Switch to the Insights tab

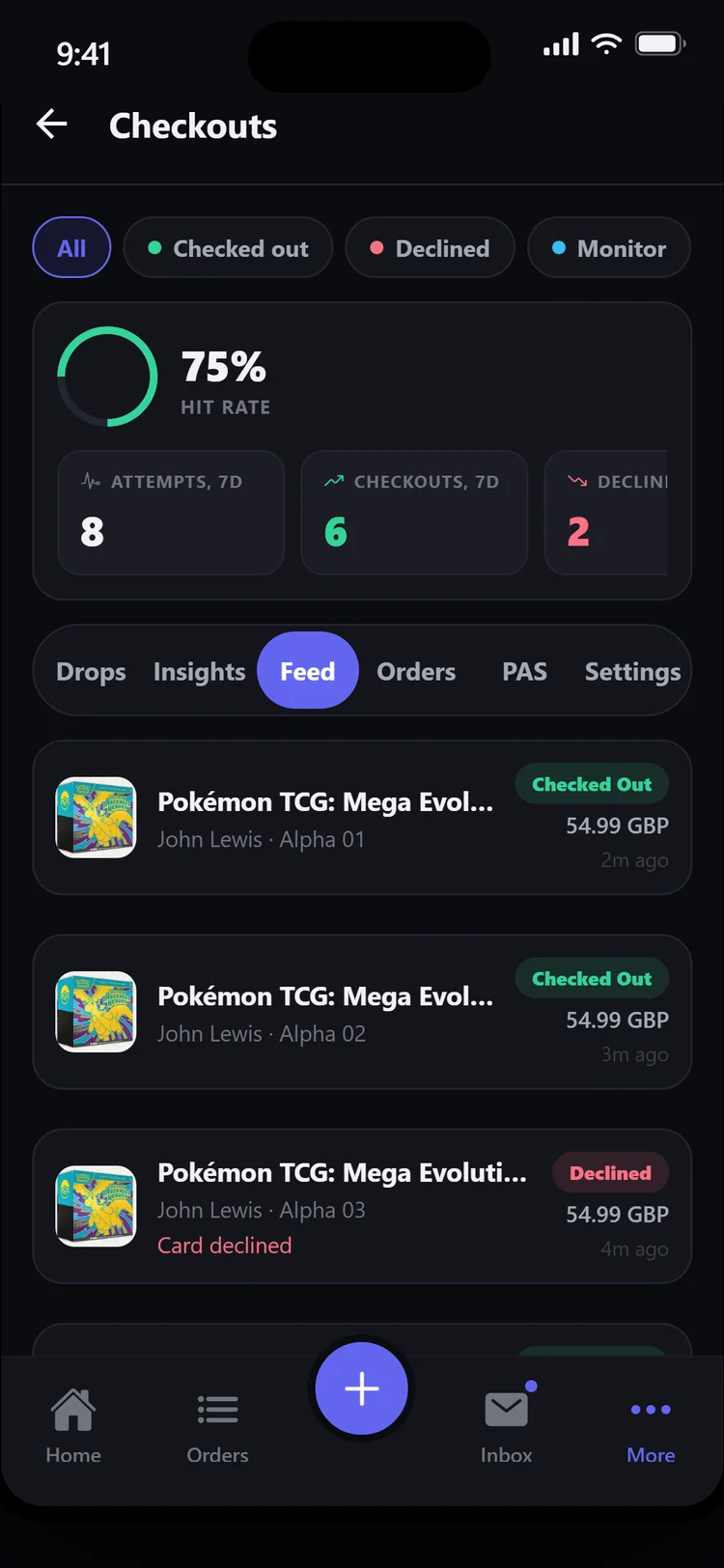pyautogui.click(x=200, y=671)
